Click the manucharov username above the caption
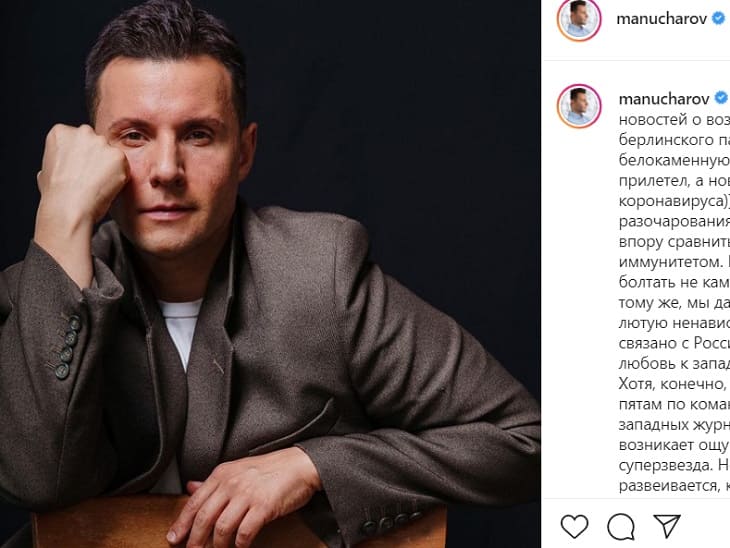 (663, 99)
